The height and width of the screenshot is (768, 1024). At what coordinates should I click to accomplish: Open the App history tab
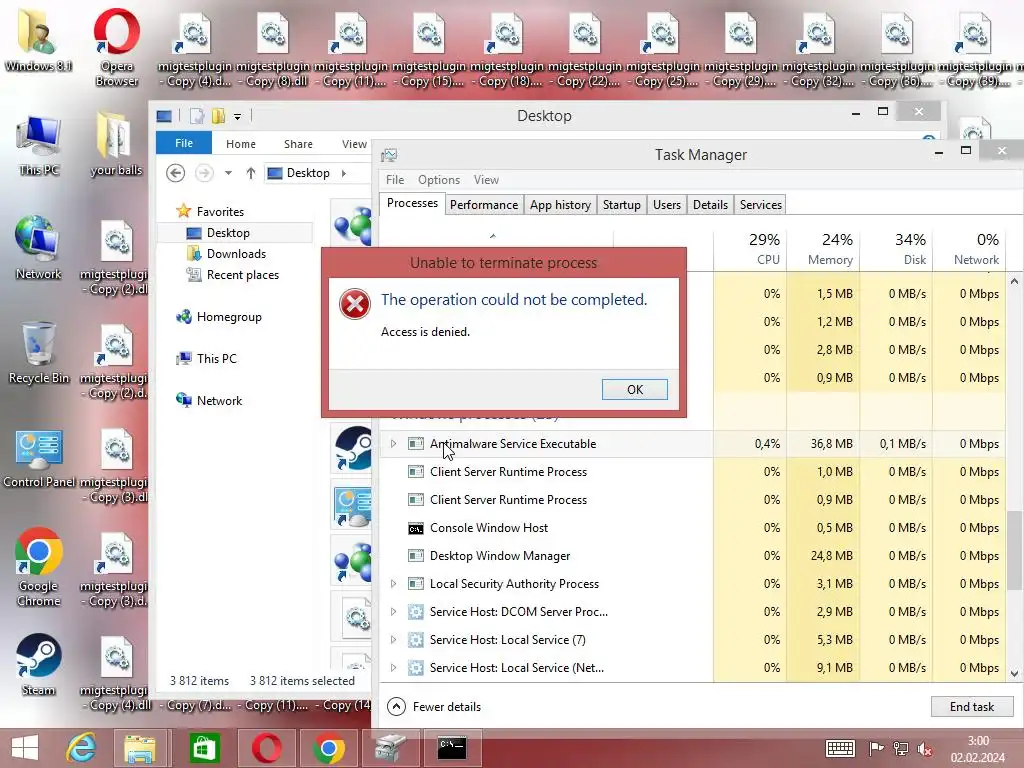[560, 205]
